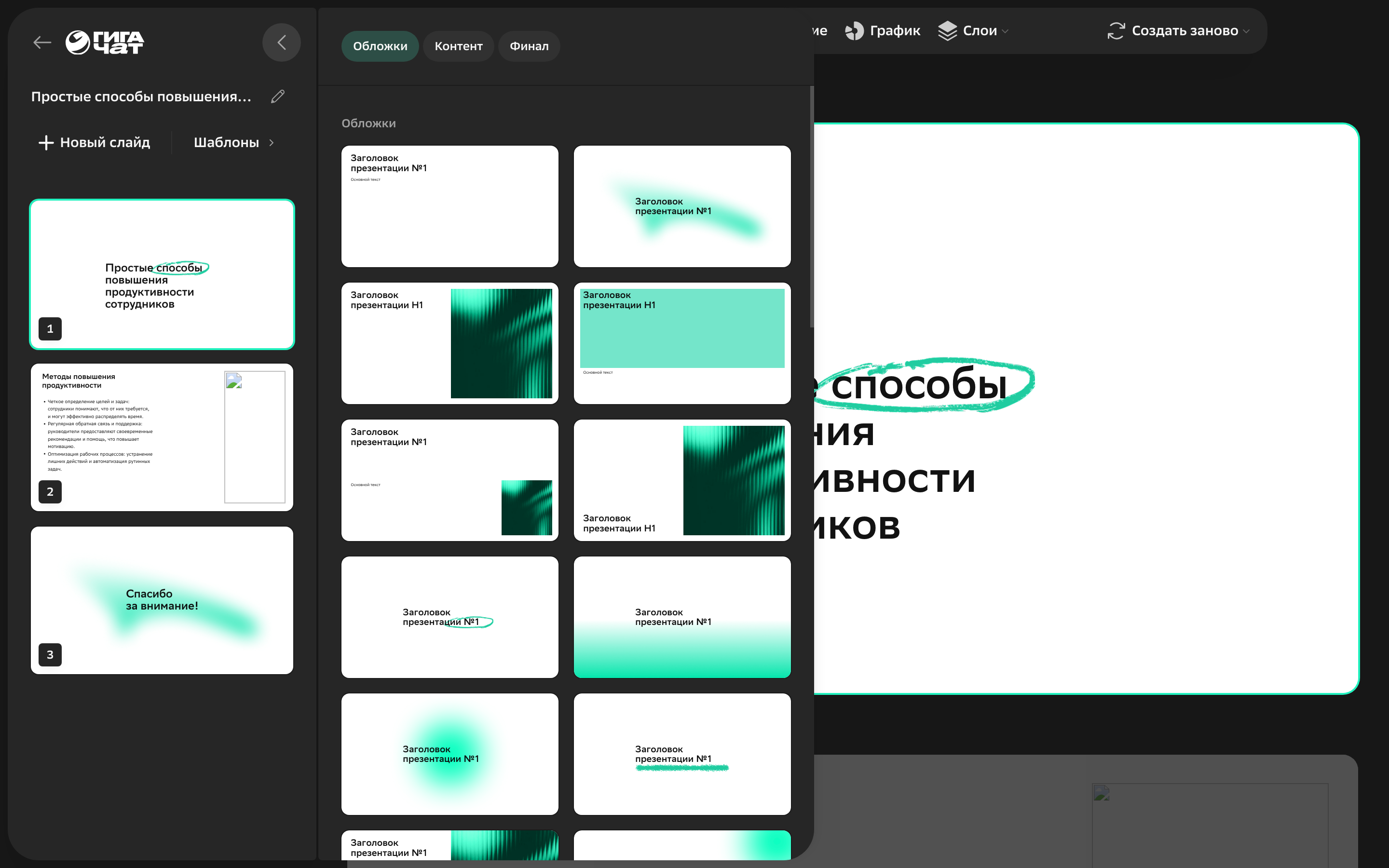Click slide number badge 1
Viewport: 1389px width, 868px height.
coord(50,329)
